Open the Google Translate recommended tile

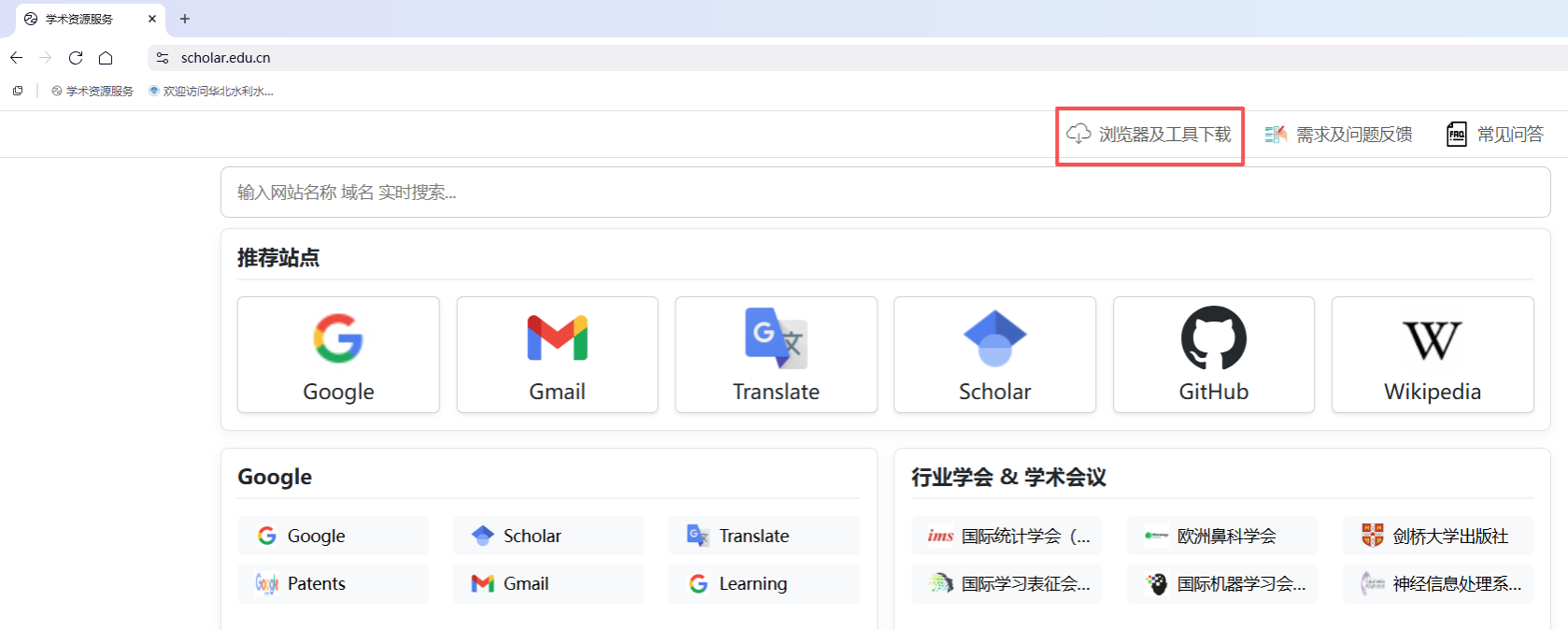[776, 354]
